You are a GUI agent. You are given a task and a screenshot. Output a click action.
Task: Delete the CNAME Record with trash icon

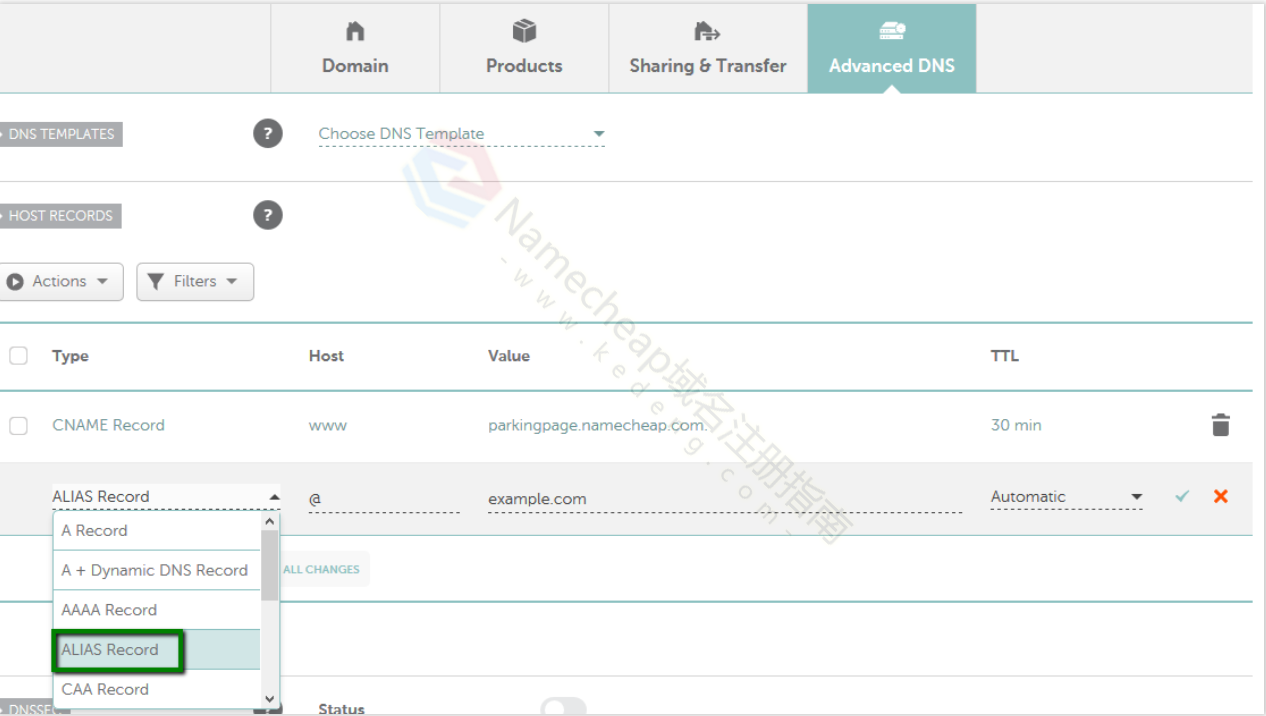click(x=1220, y=425)
